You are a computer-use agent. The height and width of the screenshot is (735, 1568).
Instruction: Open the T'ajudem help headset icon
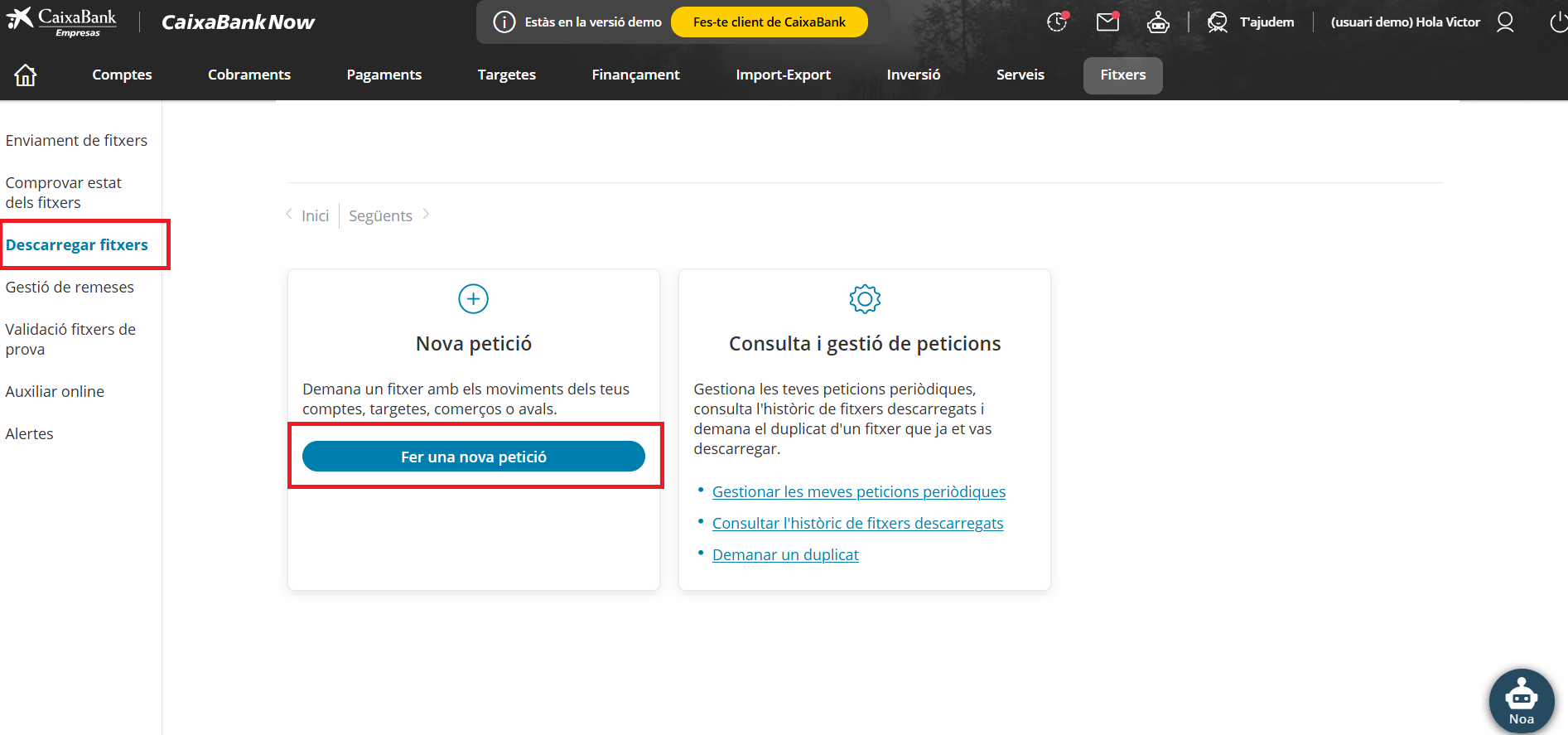coord(1218,22)
